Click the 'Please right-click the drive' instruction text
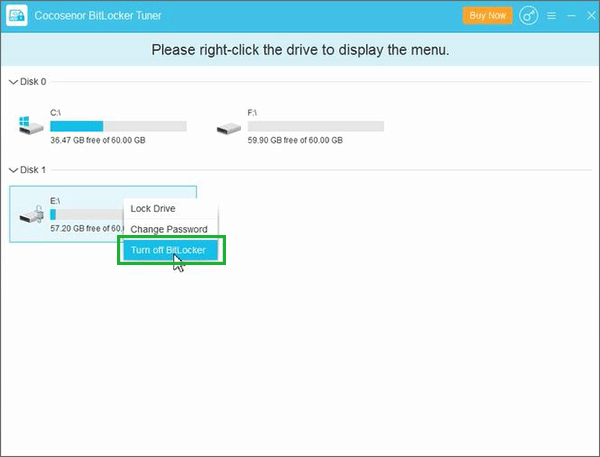600x457 pixels. tap(300, 50)
